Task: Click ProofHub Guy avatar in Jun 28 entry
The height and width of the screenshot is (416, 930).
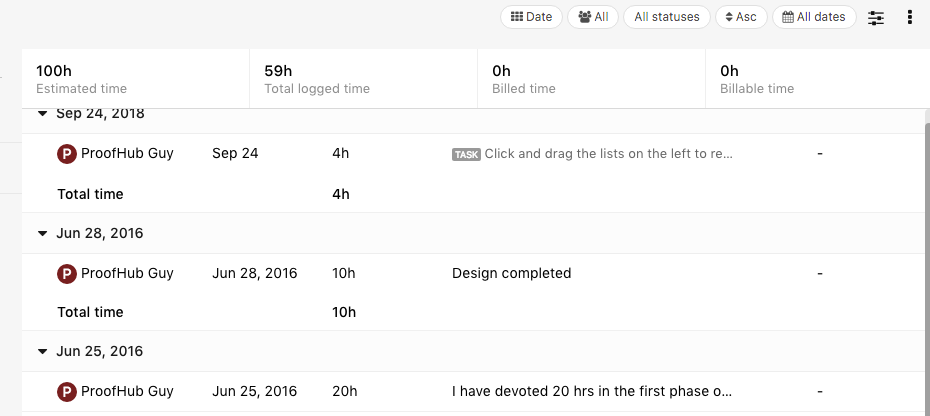Action: 67,274
